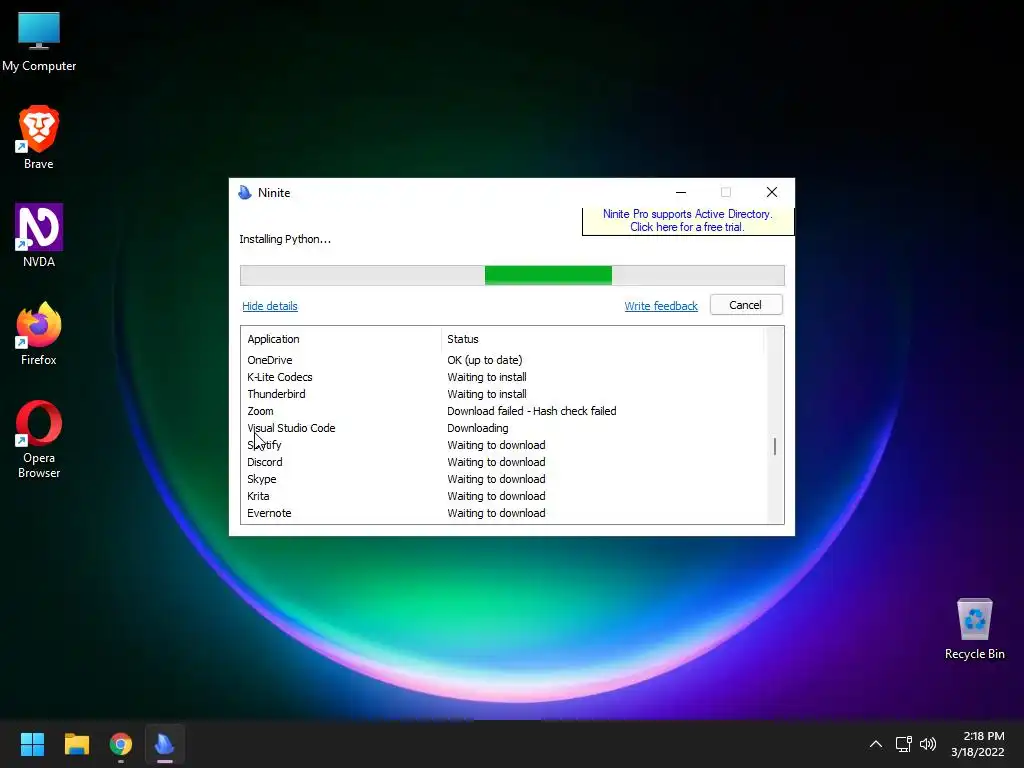Click the Ninite logo in title bar
Viewport: 1024px width, 768px height.
pos(245,193)
